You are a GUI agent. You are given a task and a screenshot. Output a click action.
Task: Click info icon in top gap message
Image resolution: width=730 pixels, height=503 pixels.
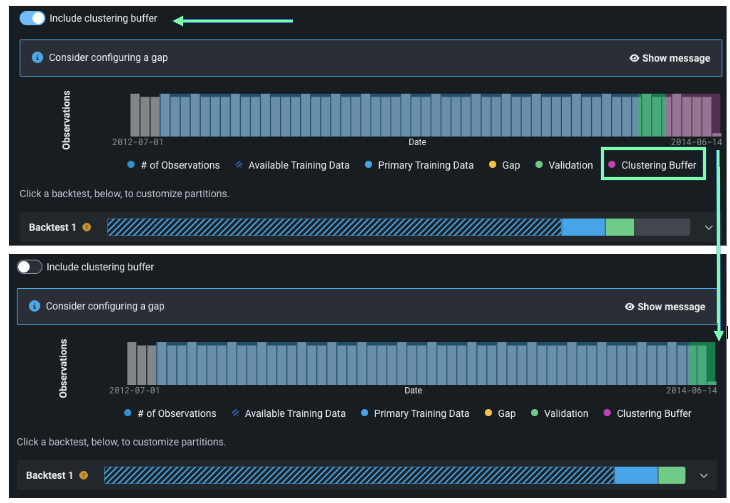[38, 58]
